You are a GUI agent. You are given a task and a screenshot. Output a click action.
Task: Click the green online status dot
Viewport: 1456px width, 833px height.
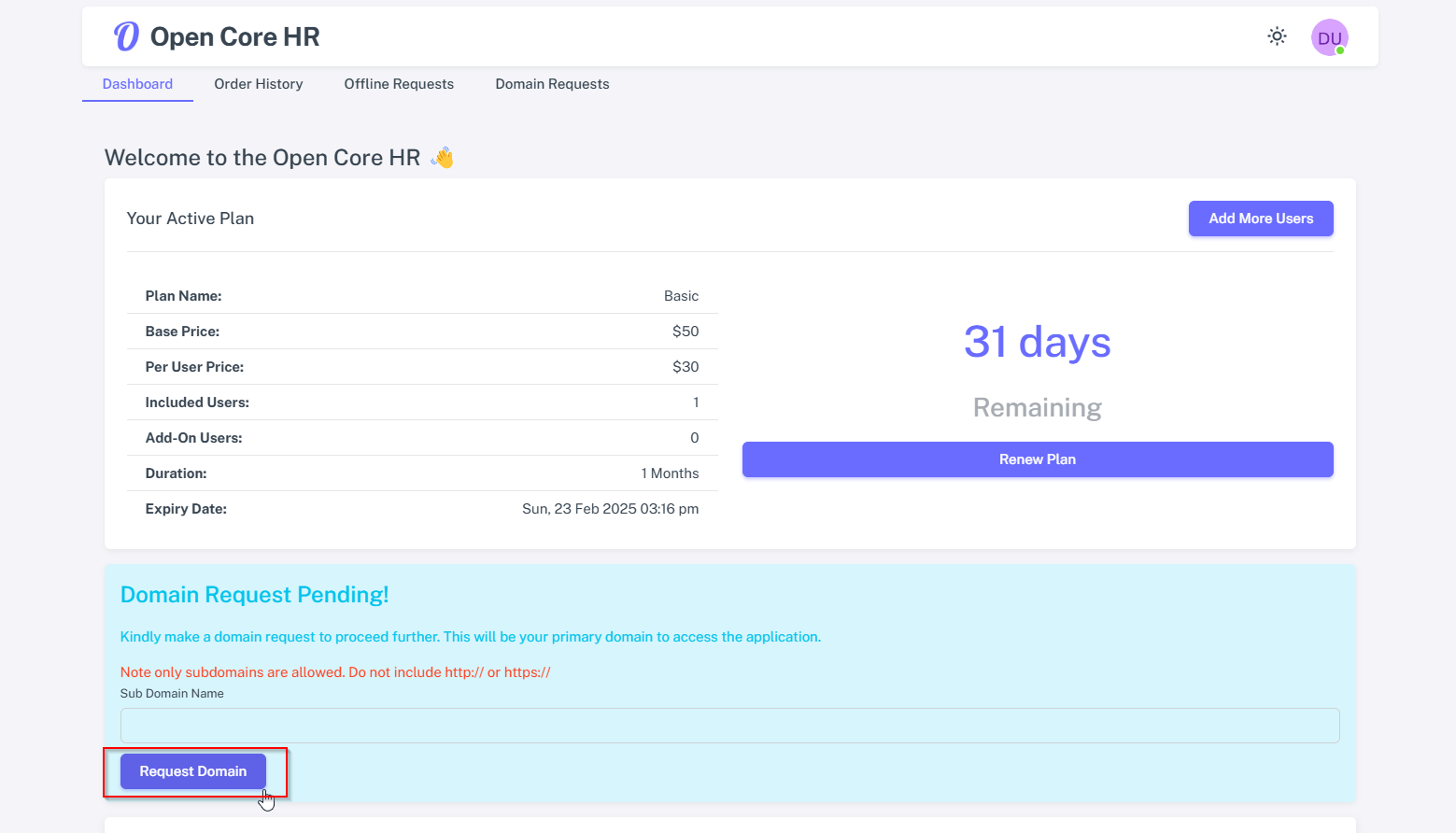[1340, 50]
